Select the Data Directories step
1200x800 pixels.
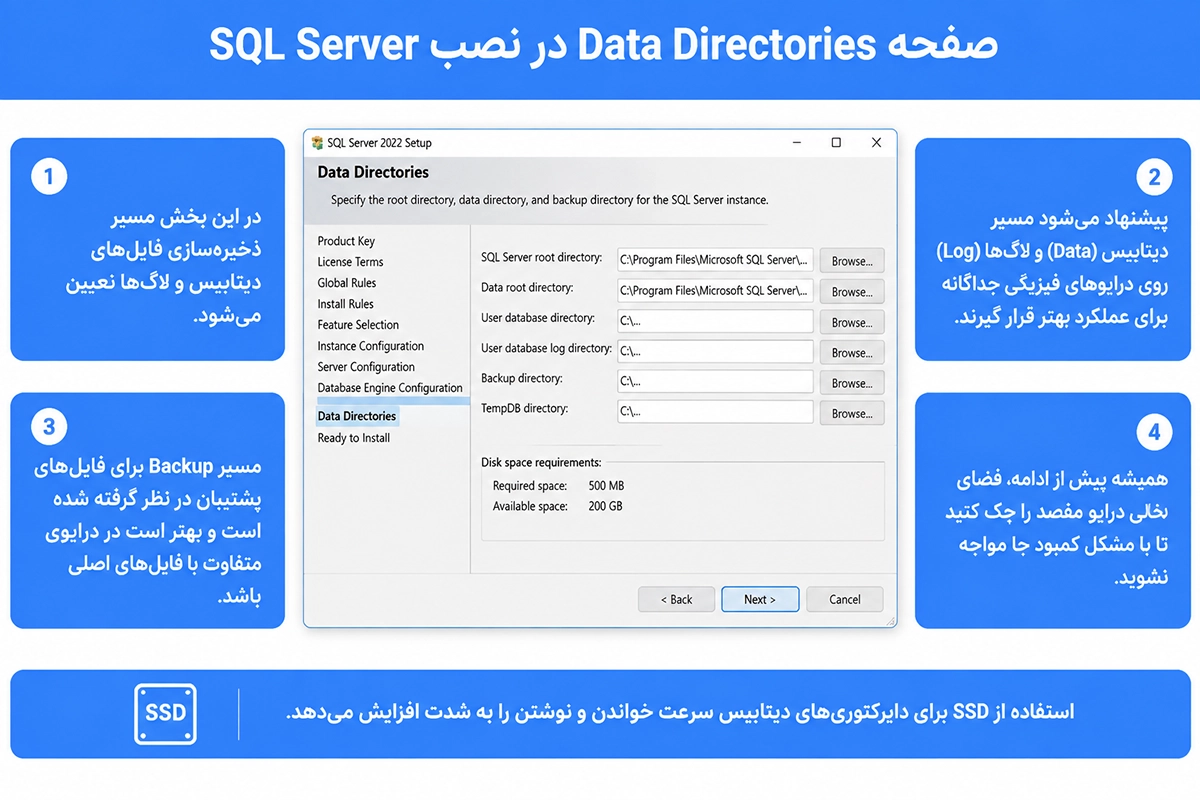click(357, 416)
